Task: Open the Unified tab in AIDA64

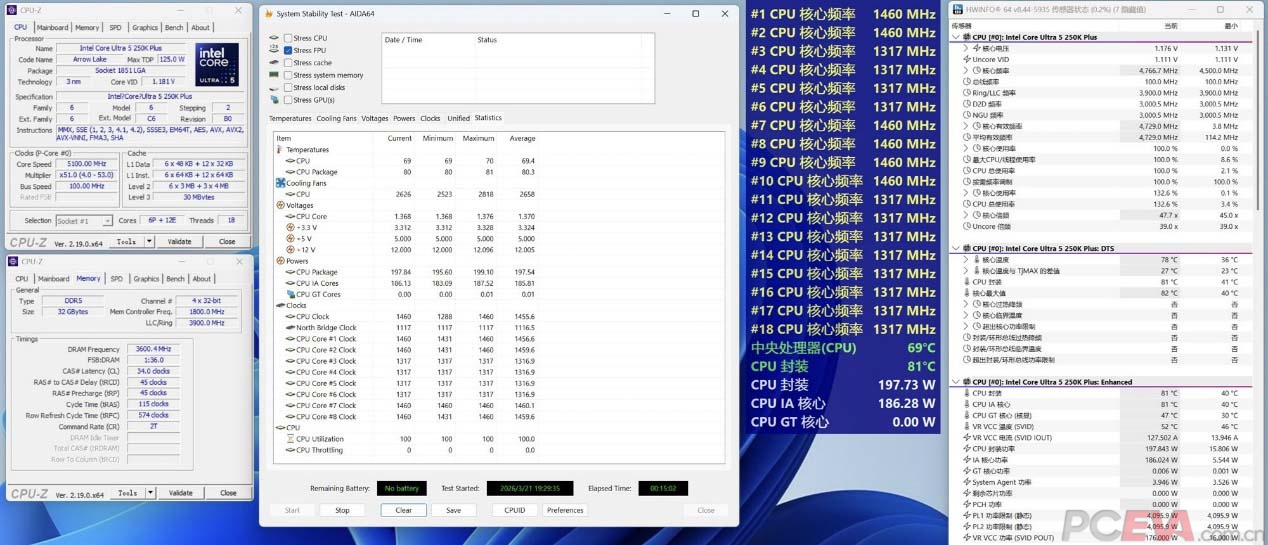Action: [x=458, y=118]
